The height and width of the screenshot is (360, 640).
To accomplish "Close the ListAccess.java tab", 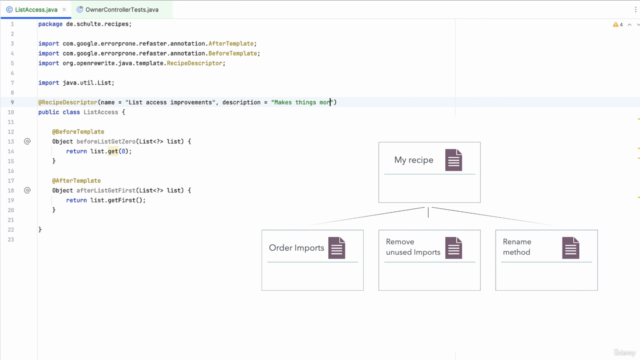I will [x=64, y=9].
